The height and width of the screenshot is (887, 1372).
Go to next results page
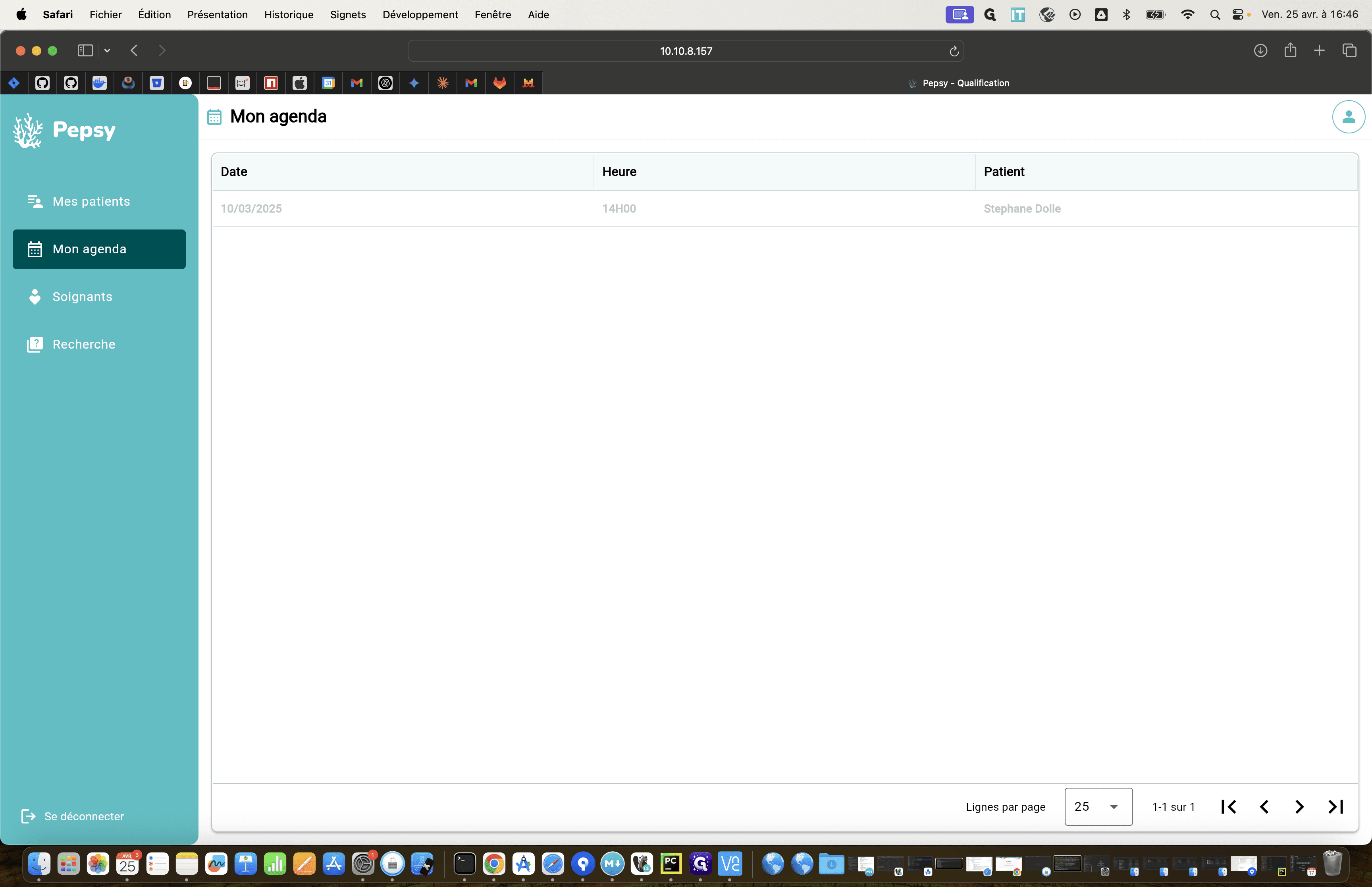pyautogui.click(x=1299, y=807)
